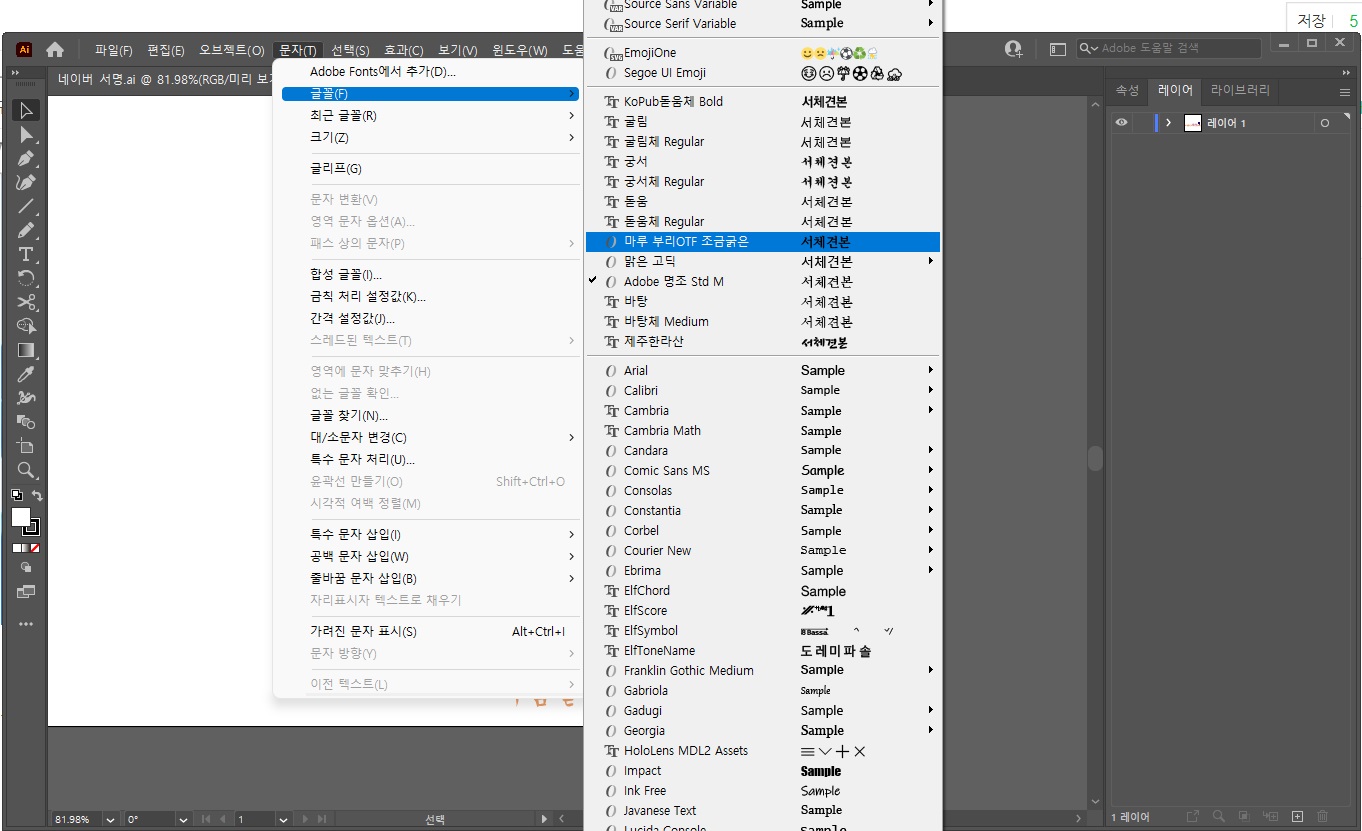Select the Eyedropper tool
Screen dimensions: 1362x831
(26, 375)
